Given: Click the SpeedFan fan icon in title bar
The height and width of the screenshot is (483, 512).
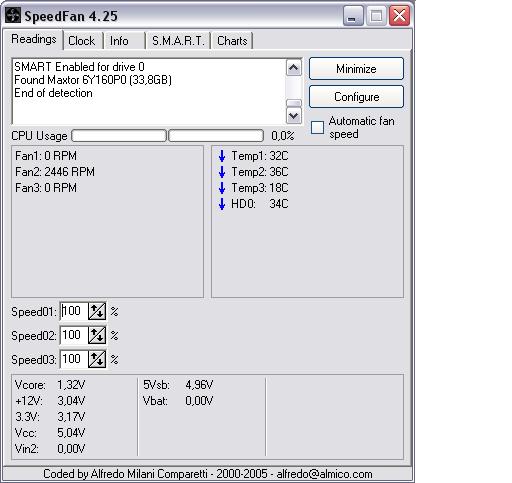Looking at the screenshot, I should point(13,15).
